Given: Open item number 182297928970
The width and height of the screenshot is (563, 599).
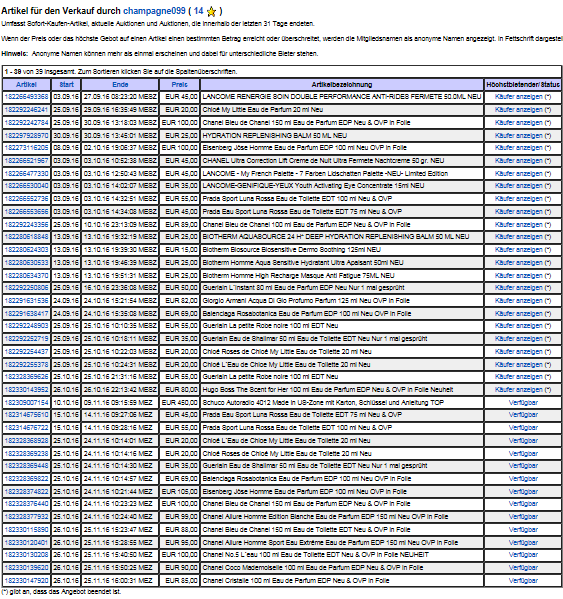Looking at the screenshot, I should tap(26, 136).
